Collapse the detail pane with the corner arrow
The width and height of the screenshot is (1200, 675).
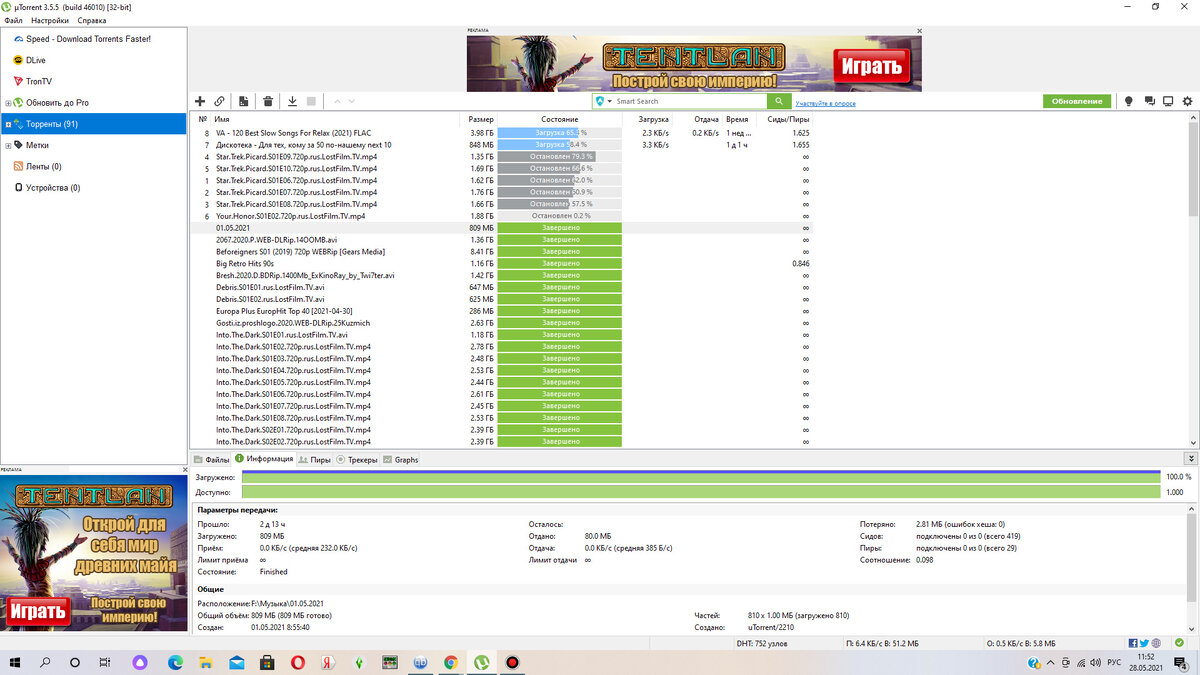(x=1190, y=458)
